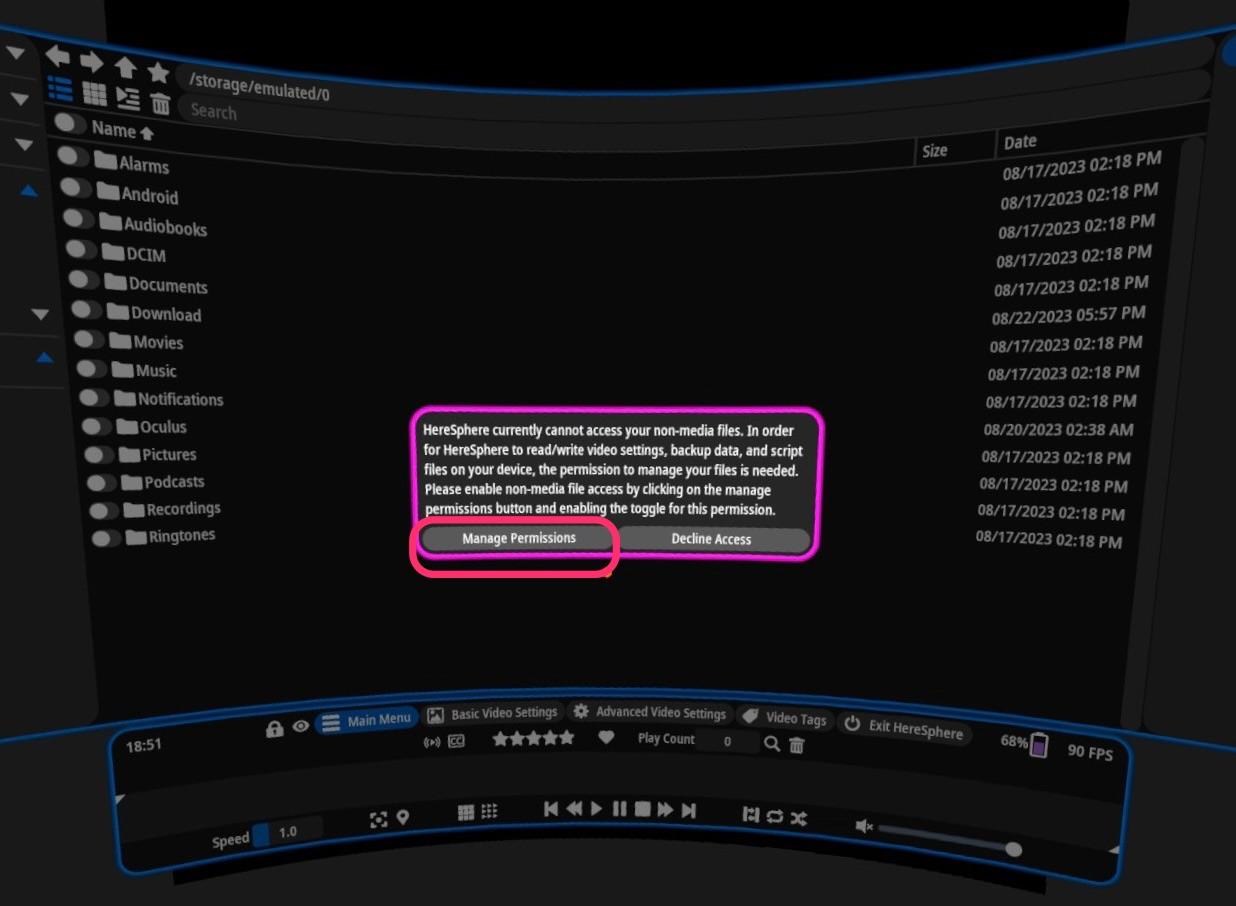1236x906 pixels.
Task: Click the back arrow navigation icon
Action: tap(58, 56)
